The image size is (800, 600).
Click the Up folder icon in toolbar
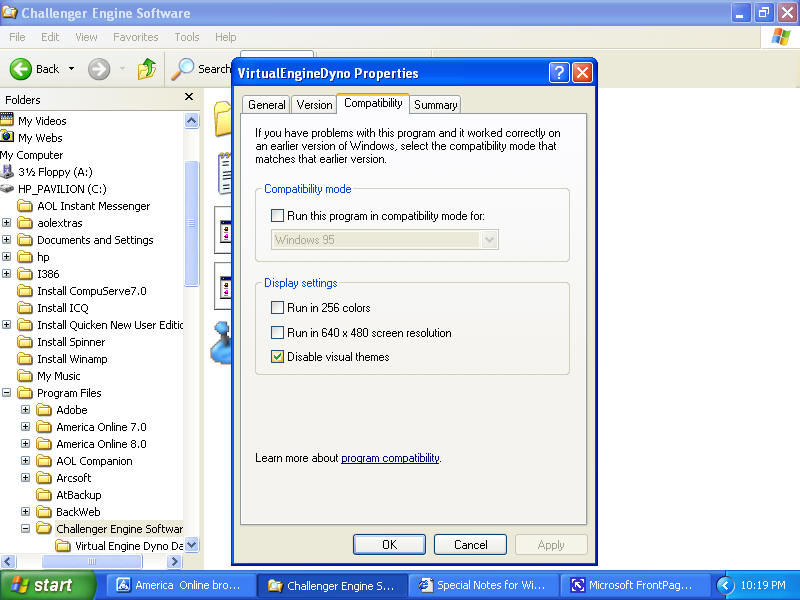coord(147,68)
